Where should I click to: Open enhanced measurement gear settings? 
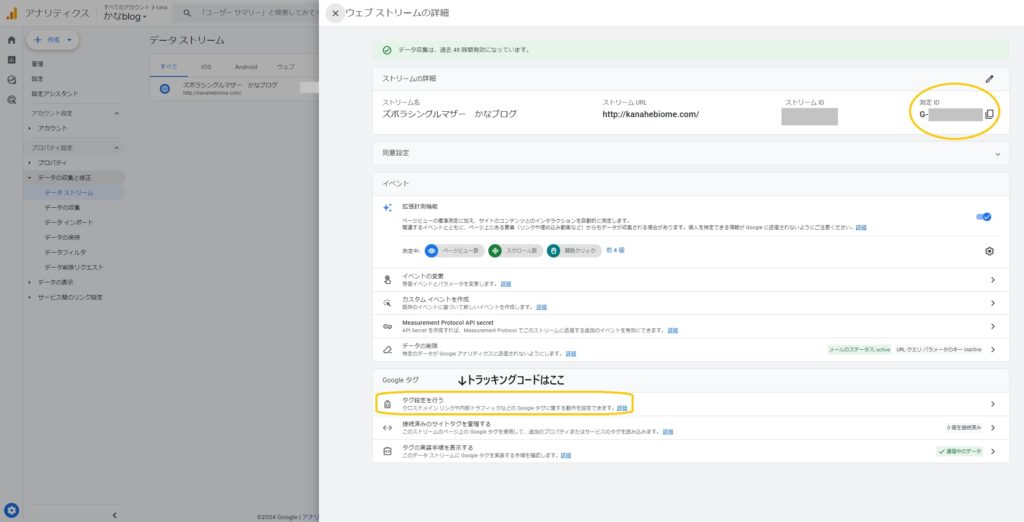[x=989, y=251]
